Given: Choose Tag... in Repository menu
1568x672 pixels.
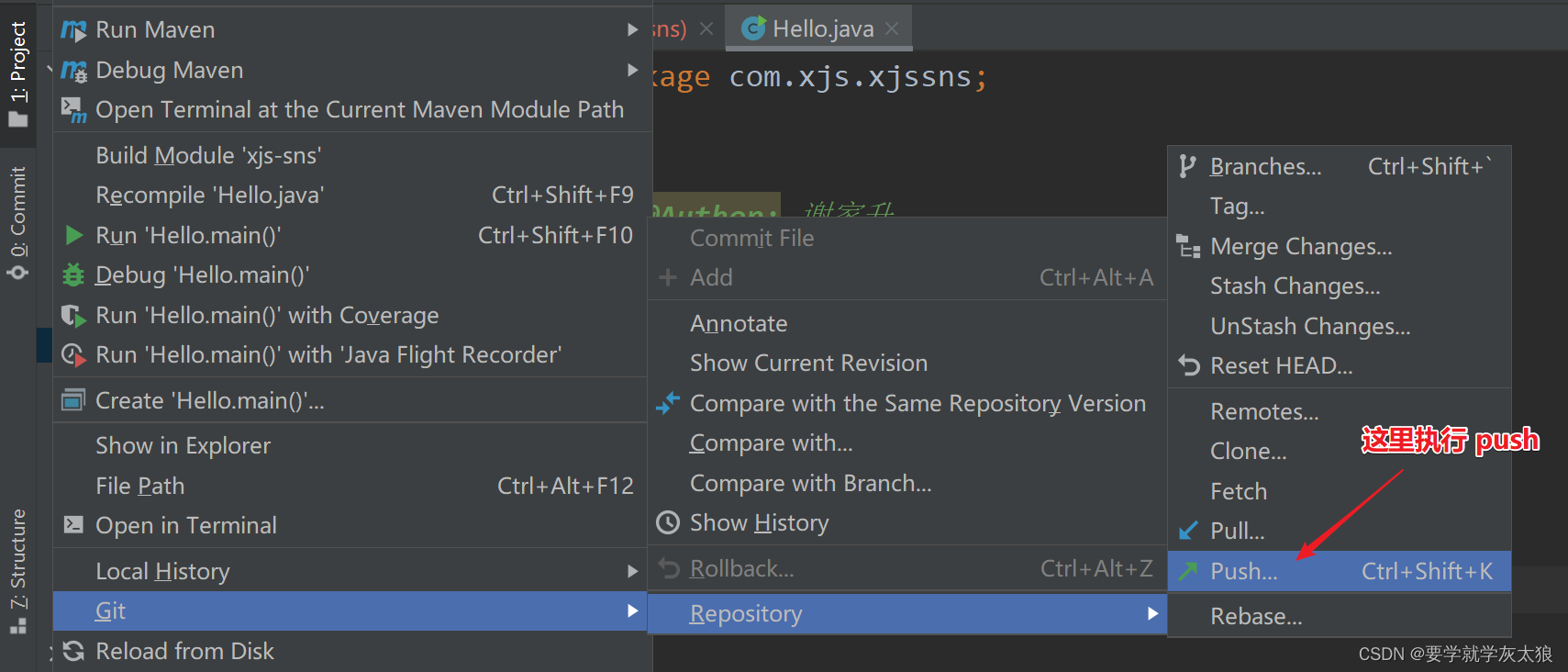Looking at the screenshot, I should (1339, 206).
